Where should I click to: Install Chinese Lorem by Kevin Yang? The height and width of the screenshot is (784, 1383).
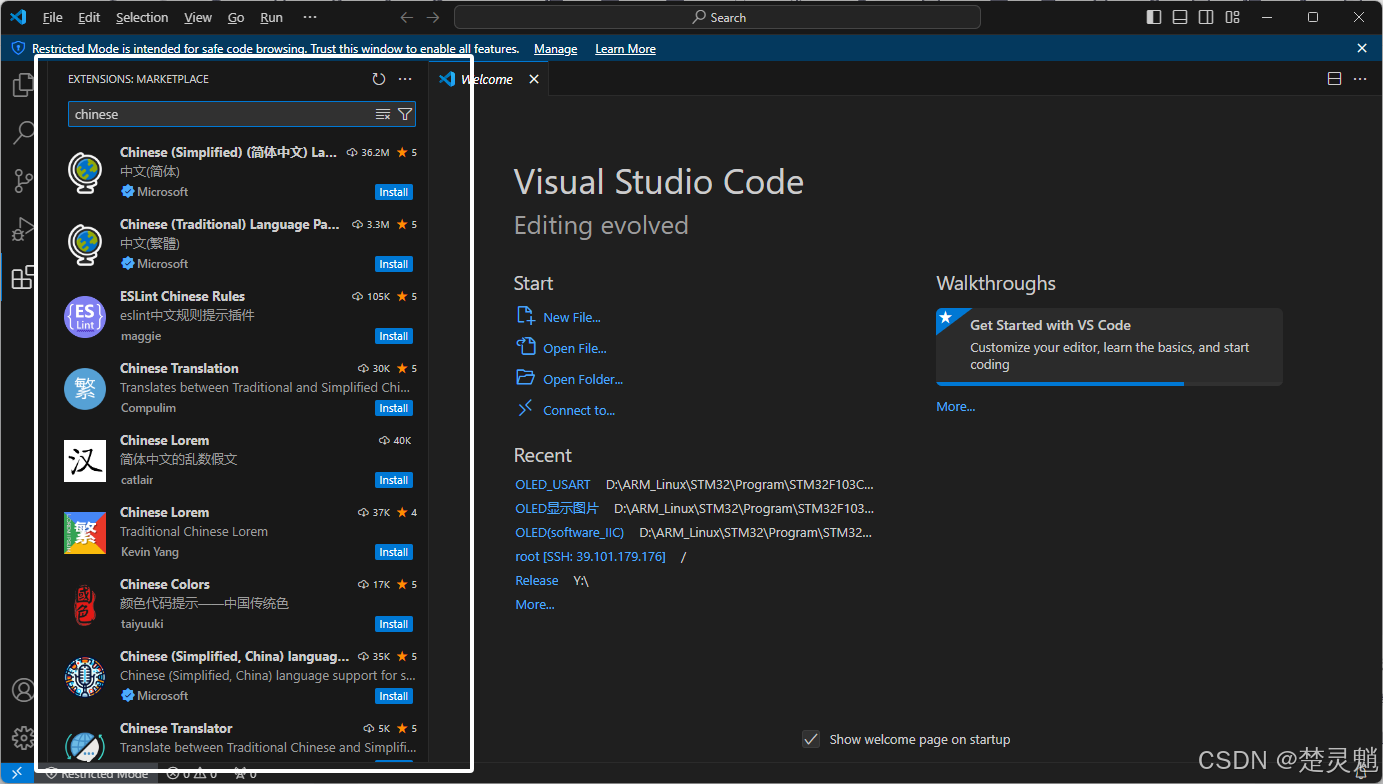394,552
